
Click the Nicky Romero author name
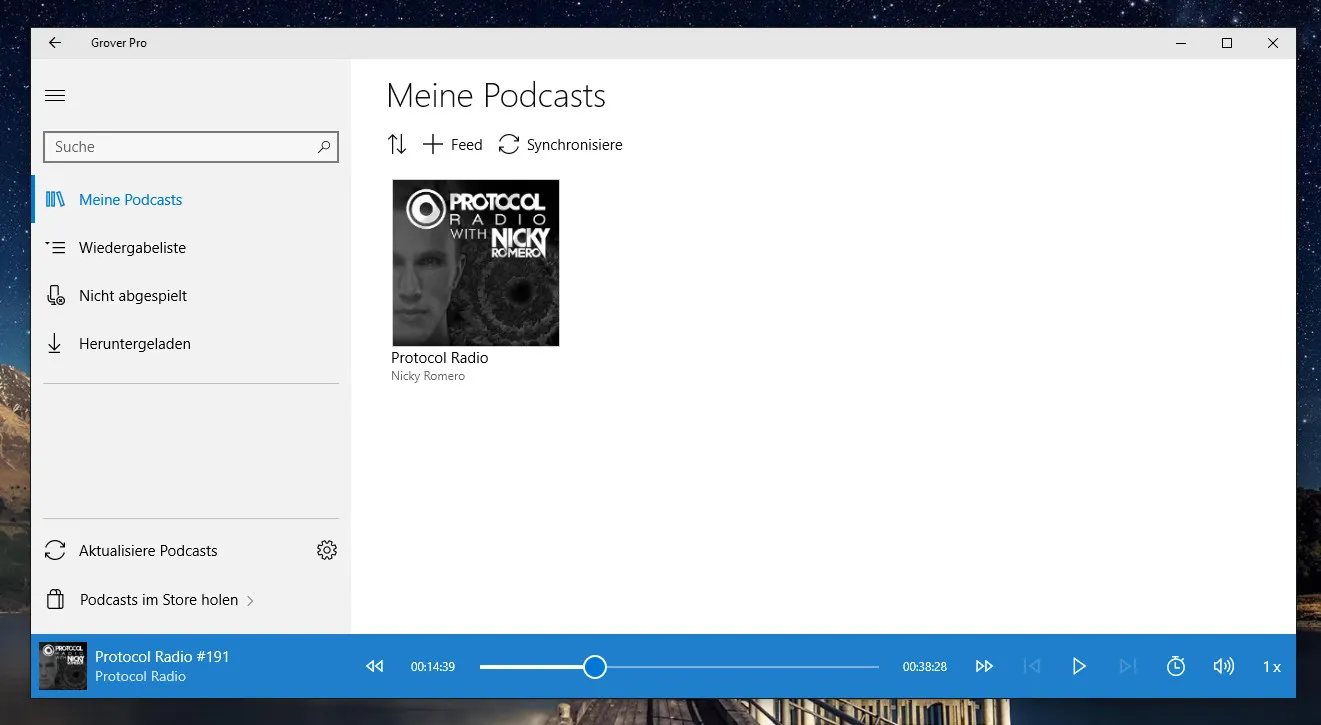click(x=428, y=376)
